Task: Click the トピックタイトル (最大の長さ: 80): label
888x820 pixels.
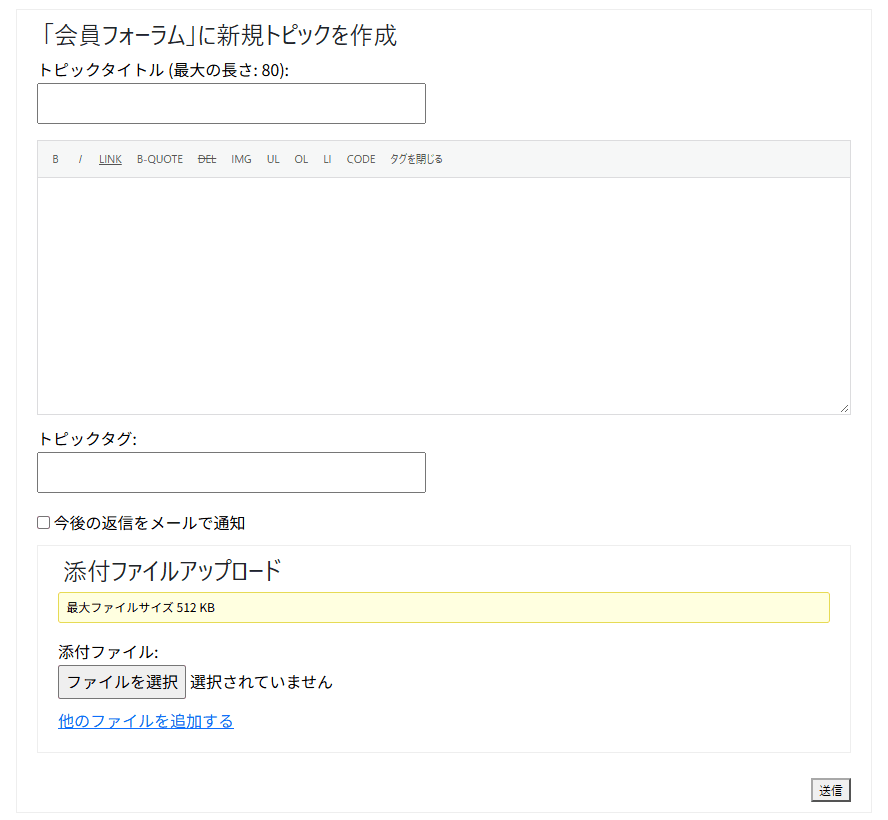Action: 163,70
